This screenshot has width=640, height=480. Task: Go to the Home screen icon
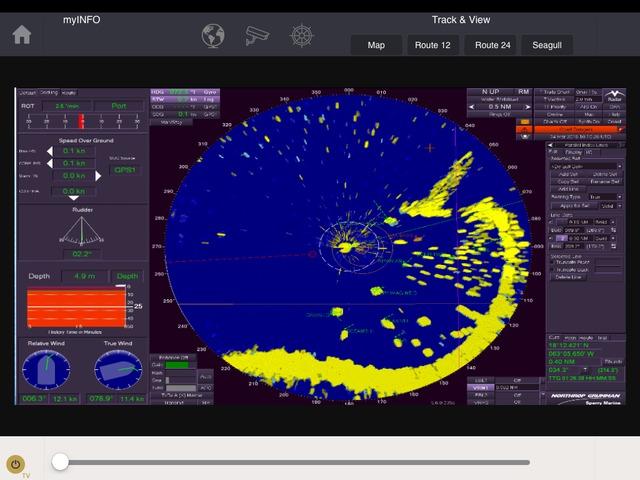22,35
